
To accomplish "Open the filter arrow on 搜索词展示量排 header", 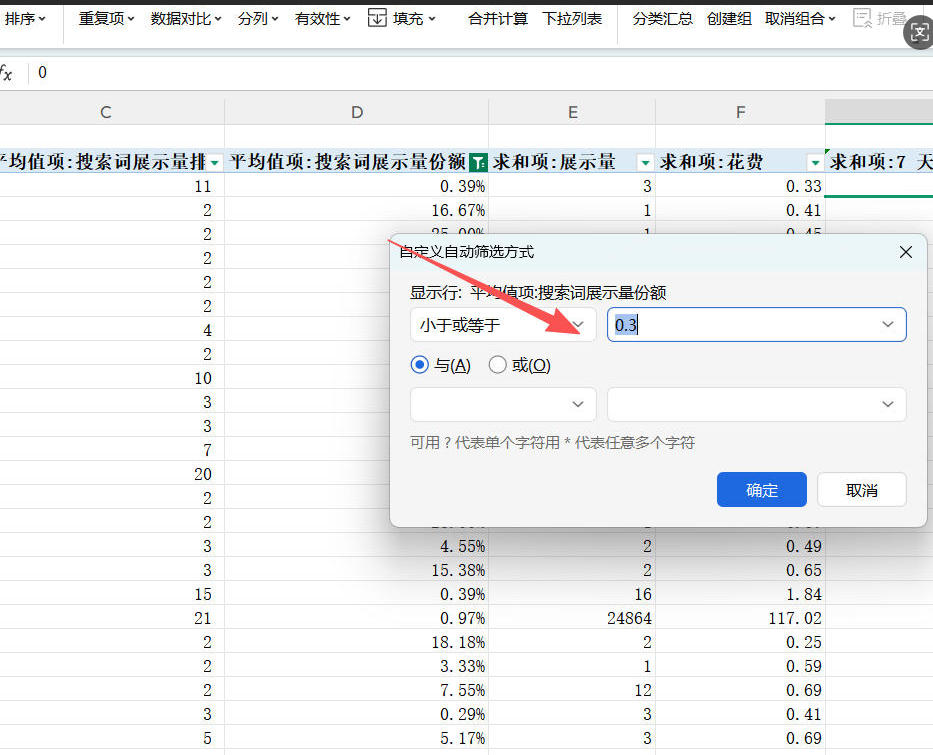I will pyautogui.click(x=215, y=162).
